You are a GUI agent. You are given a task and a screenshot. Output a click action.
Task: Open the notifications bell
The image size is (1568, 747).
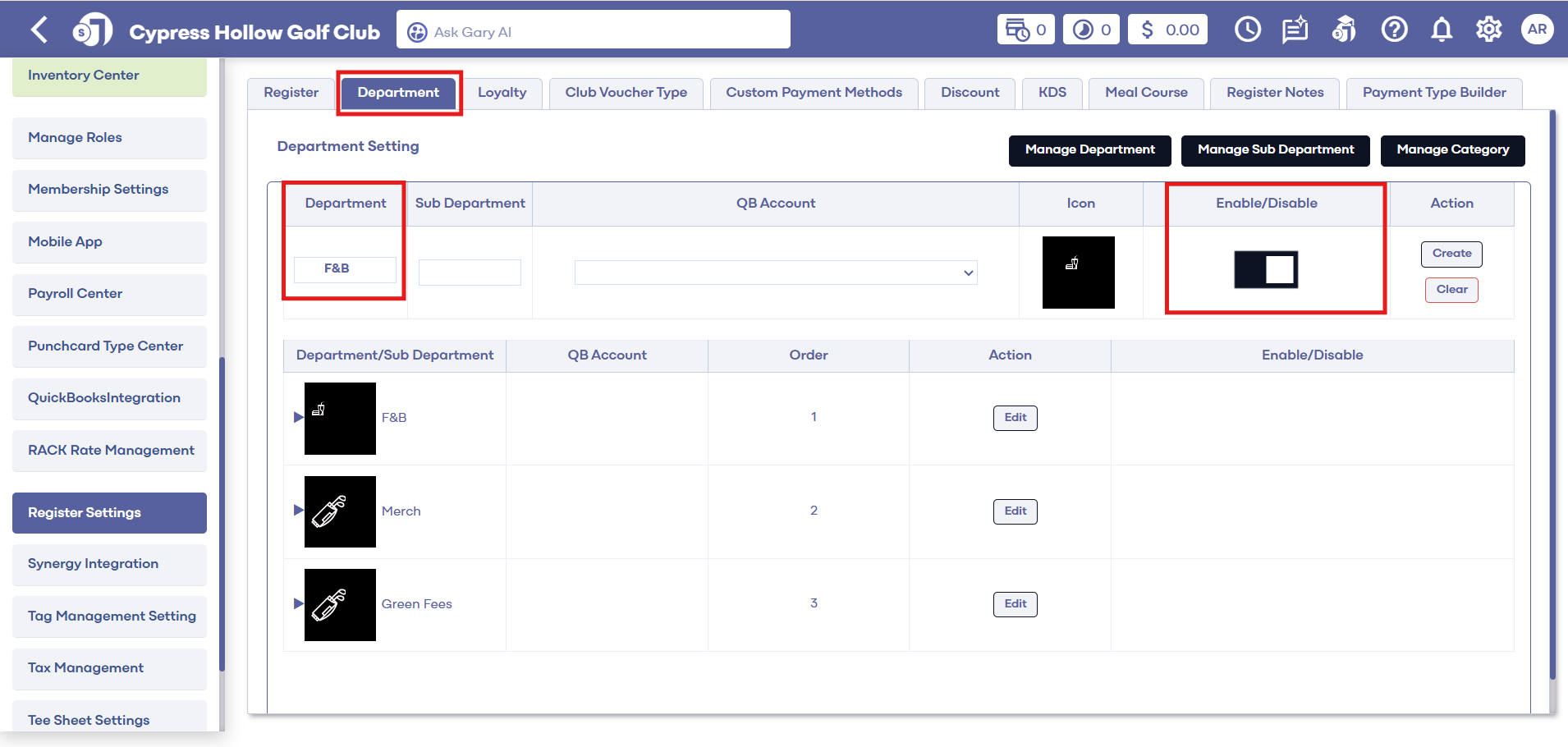click(1441, 30)
